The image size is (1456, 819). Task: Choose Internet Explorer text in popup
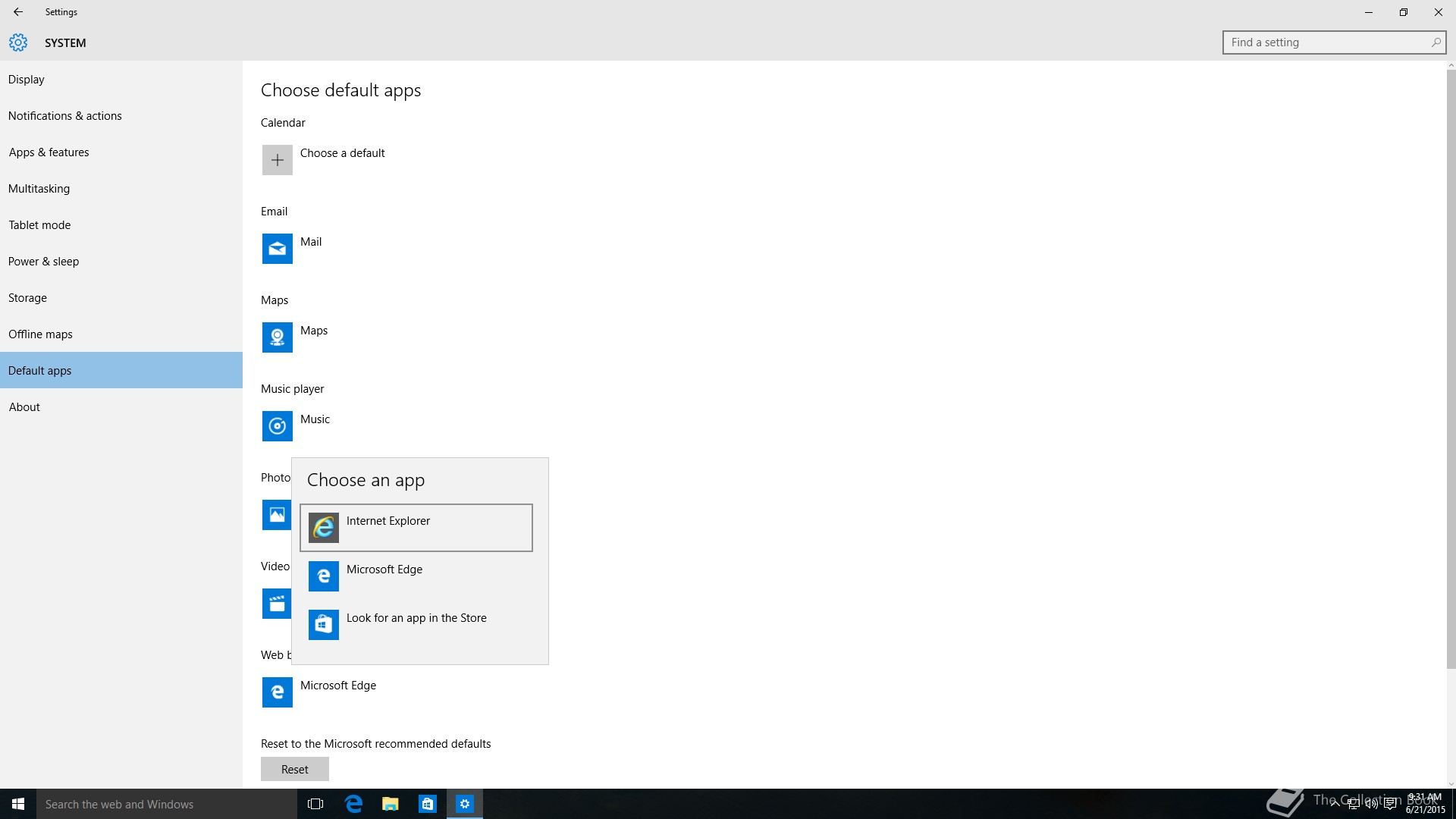[x=388, y=521]
